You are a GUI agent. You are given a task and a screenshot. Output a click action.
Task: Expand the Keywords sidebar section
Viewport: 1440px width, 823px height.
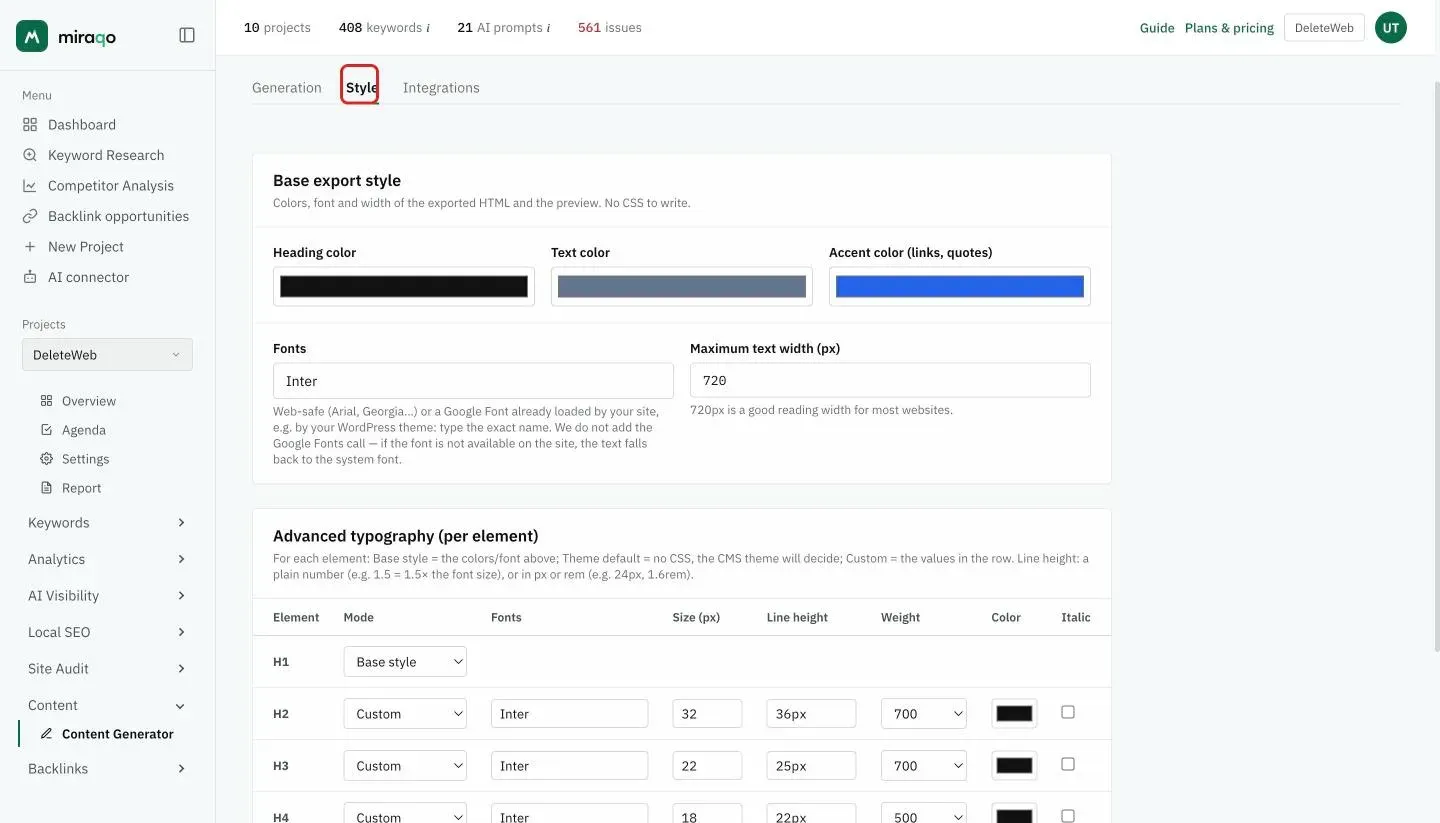[107, 523]
